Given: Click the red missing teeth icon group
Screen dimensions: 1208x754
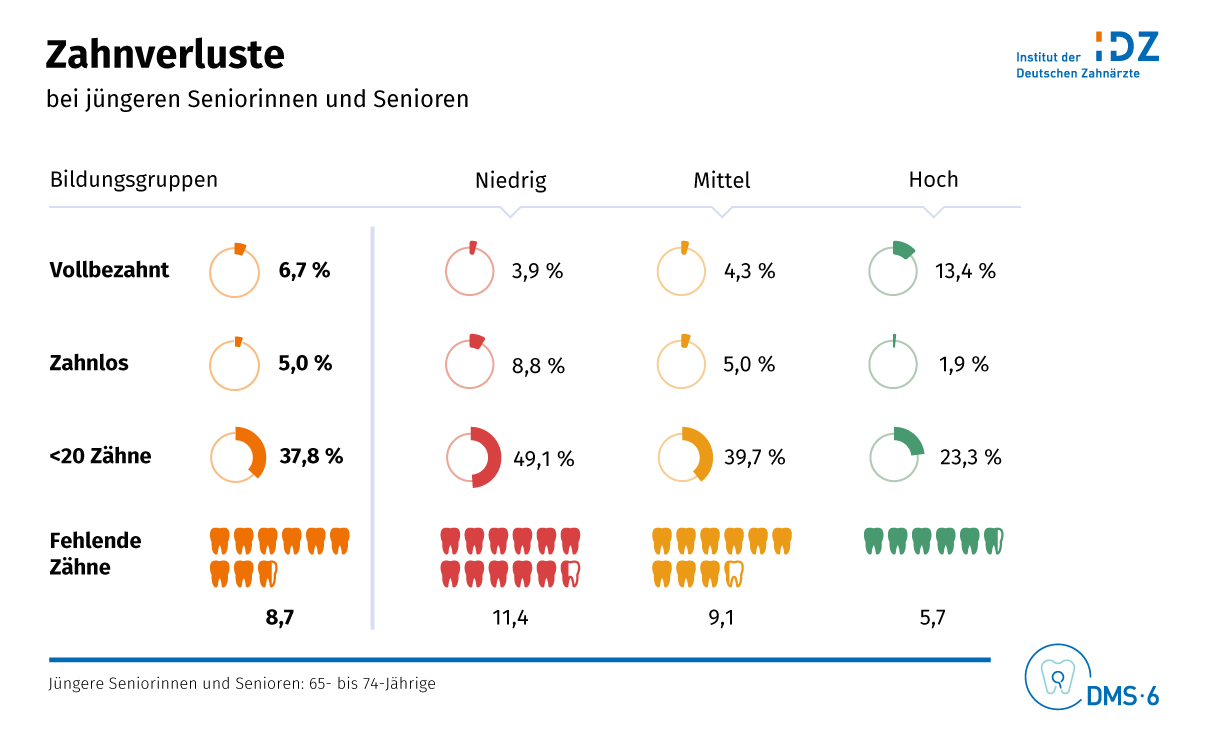Looking at the screenshot, I should [510, 557].
